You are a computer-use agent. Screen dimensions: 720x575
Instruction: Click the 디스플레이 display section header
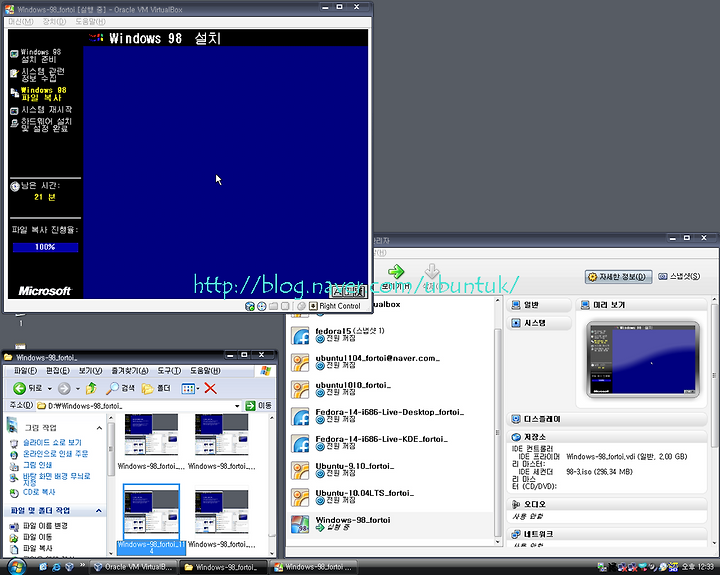coord(607,419)
